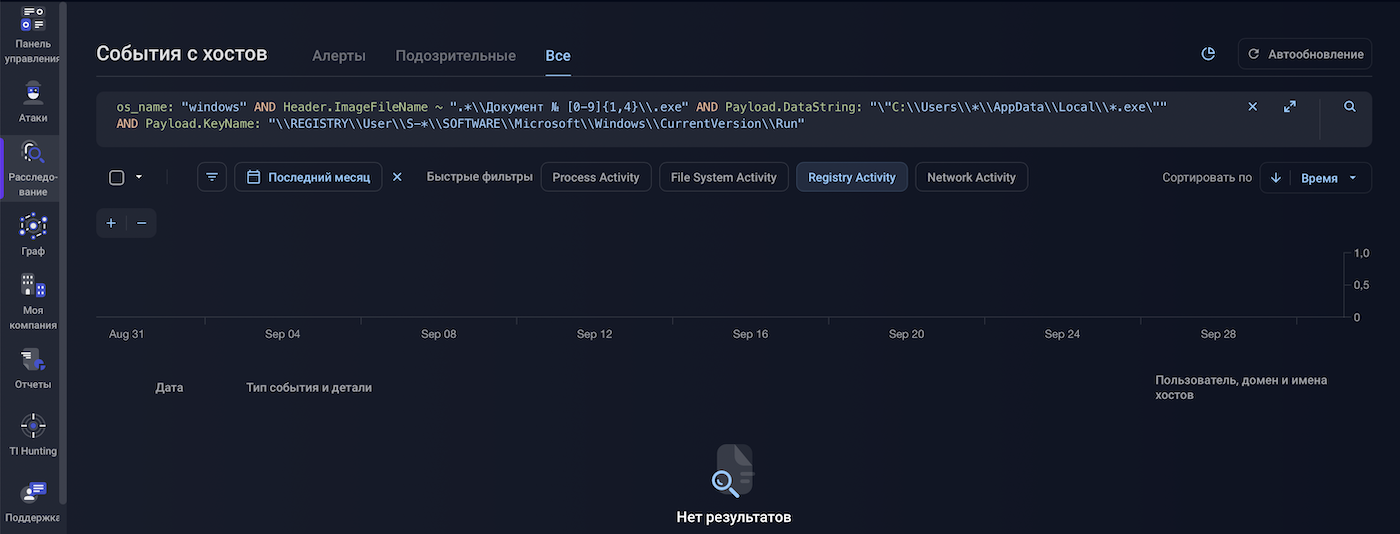Open the Последний месяц date range picker
This screenshot has height=534, width=1400.
coord(308,177)
